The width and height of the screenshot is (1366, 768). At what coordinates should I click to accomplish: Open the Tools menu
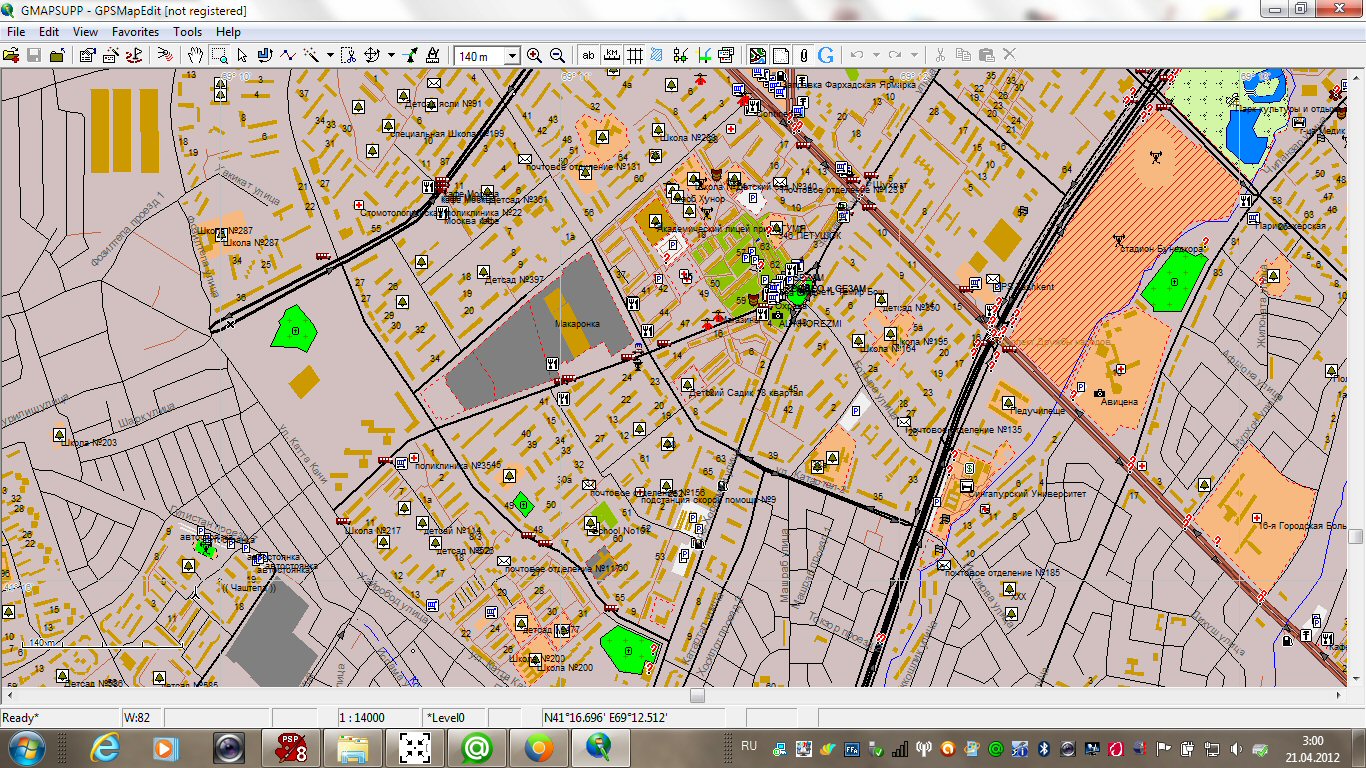[187, 32]
